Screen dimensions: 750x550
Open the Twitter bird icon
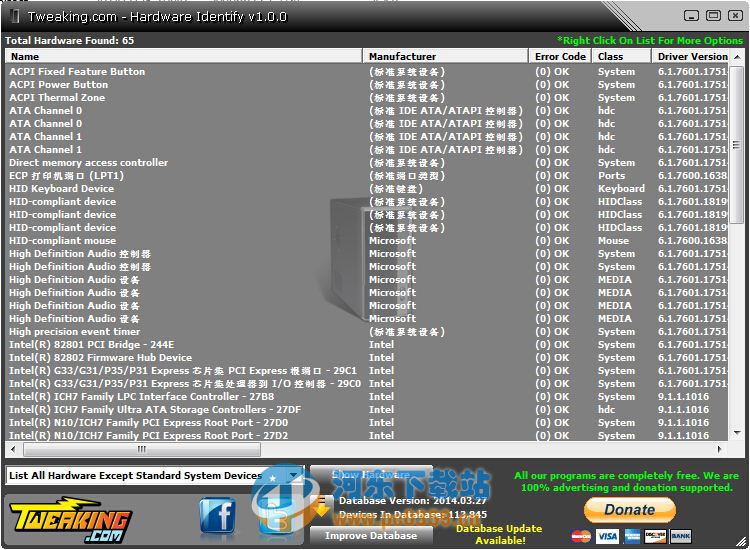(x=276, y=517)
